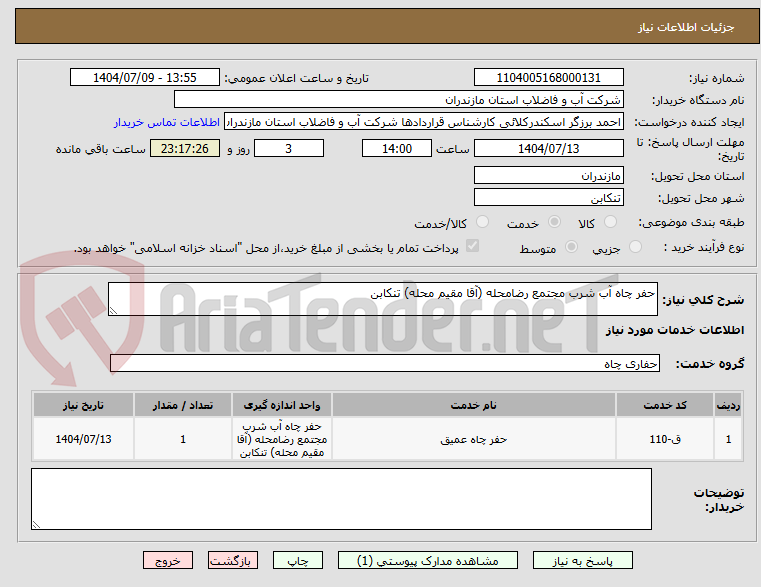Screen dimensions: 761x587
Task: Select the کالا radio button
Action: coord(610,222)
